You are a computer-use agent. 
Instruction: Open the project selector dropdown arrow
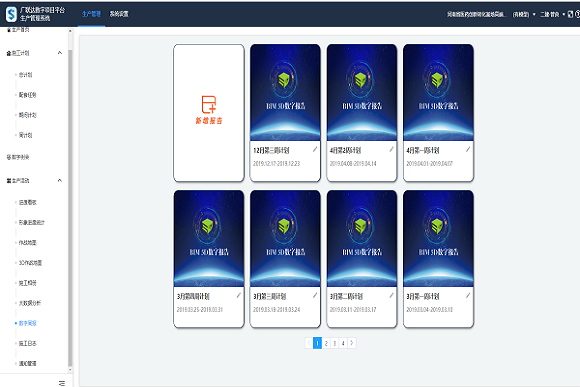point(534,14)
